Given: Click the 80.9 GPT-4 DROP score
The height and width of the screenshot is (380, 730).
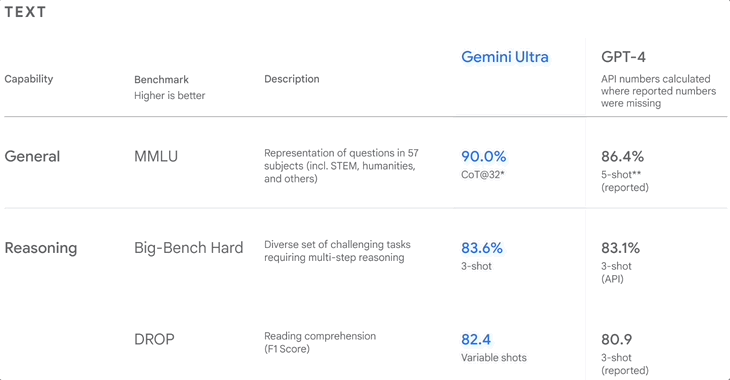Looking at the screenshot, I should pos(616,339).
